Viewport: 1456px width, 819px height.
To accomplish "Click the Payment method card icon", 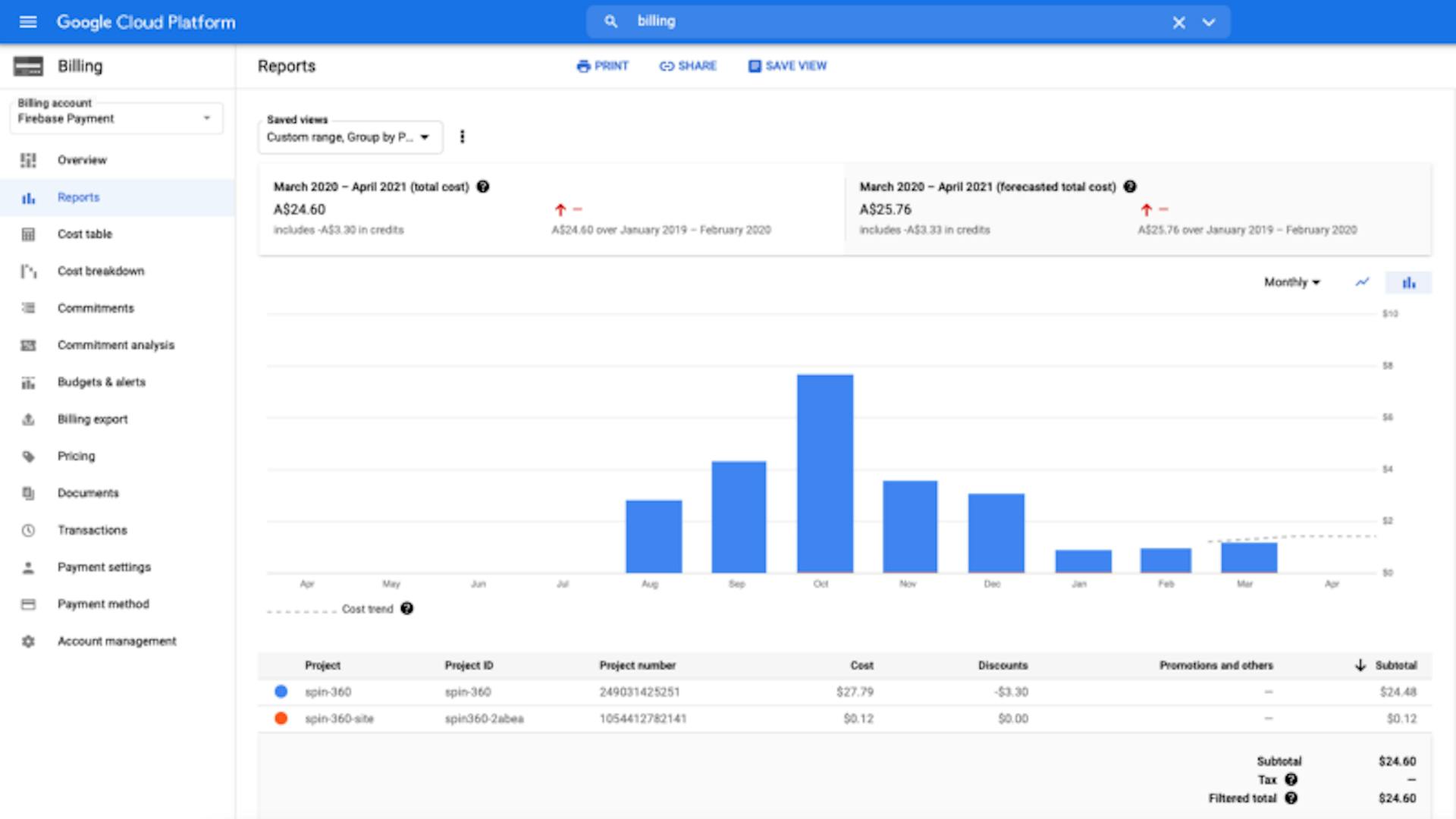I will tap(28, 604).
